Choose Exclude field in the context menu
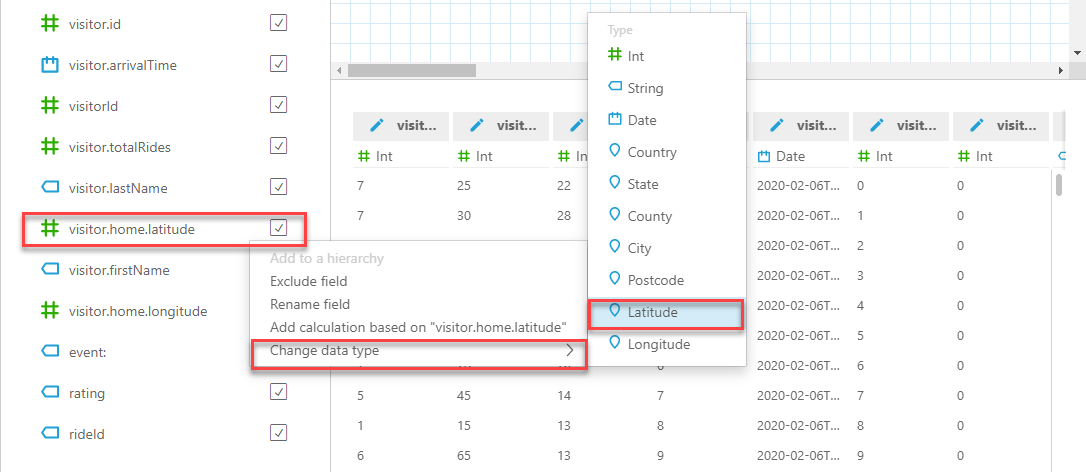 tap(308, 281)
